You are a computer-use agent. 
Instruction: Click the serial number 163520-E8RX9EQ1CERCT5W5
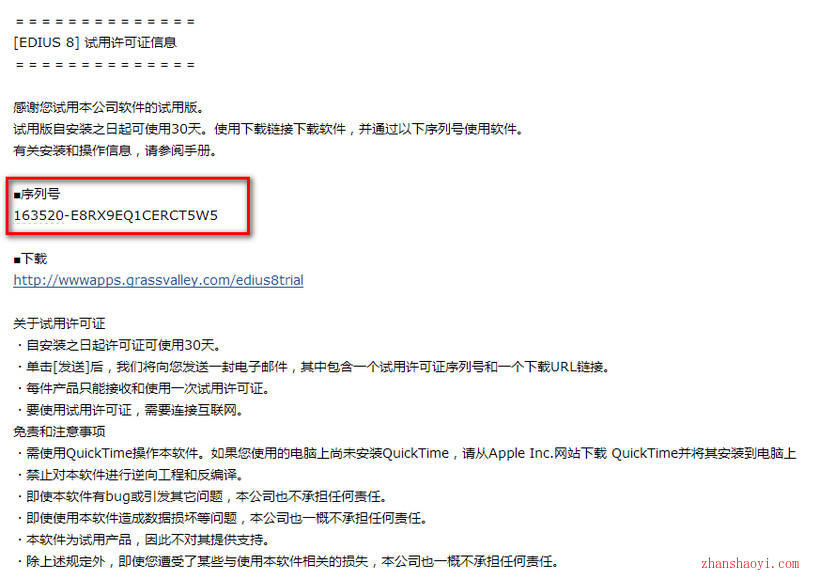(116, 215)
